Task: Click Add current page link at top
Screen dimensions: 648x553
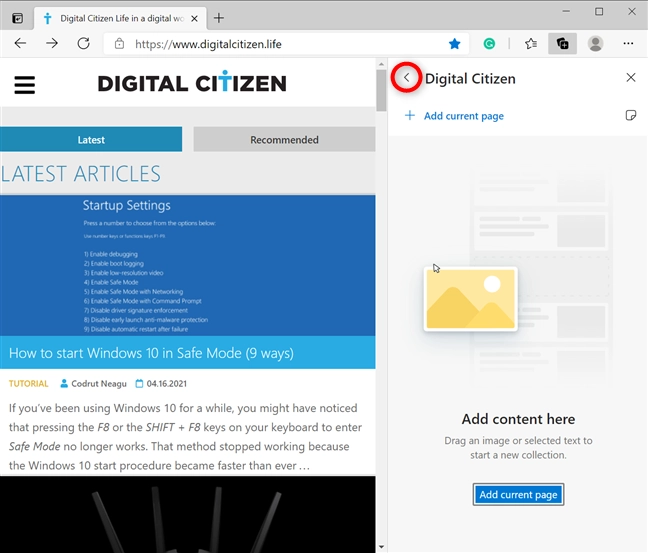Action: pos(454,116)
